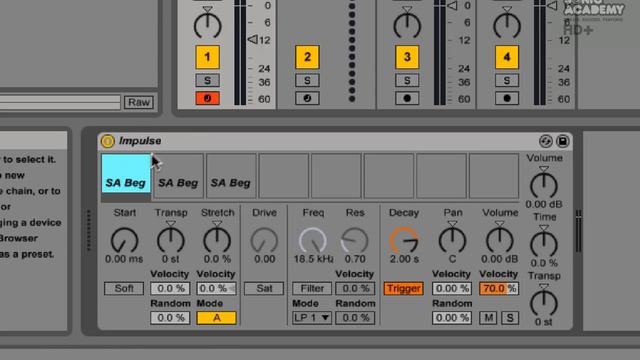Open the filter Mode LP 1 dropdown
Screen dimensions: 640x360
312,318
